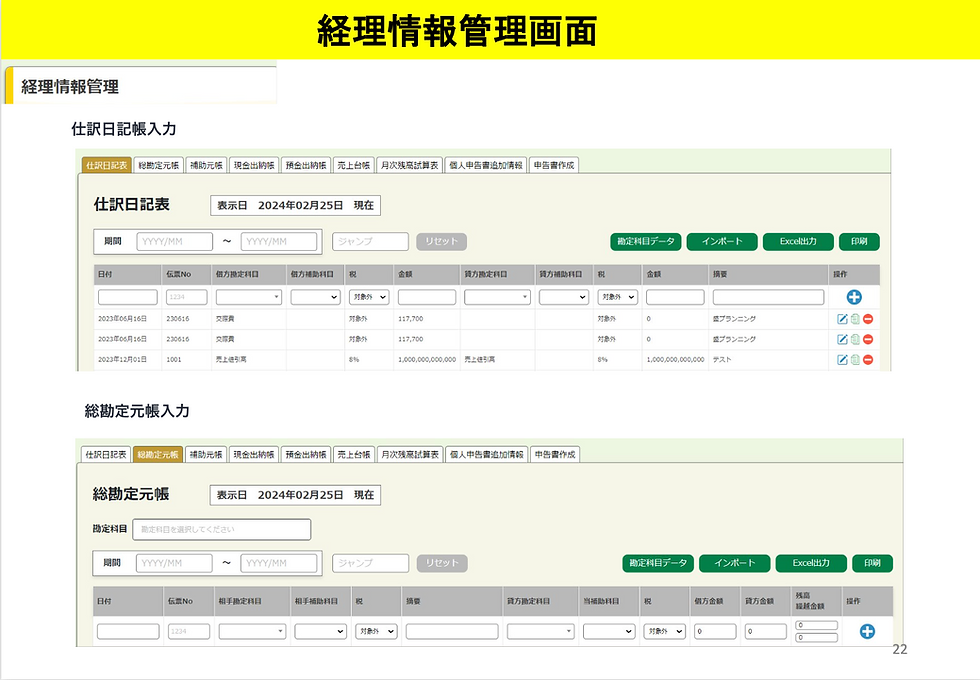The width and height of the screenshot is (980, 680).
Task: Open the 当補助科目 dropdown in 総勘定元帳
Action: pos(609,631)
